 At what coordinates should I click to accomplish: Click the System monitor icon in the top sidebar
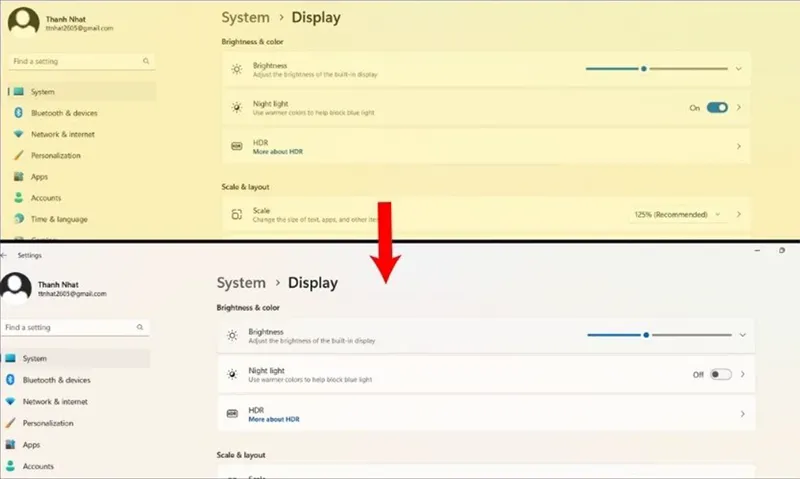coord(19,92)
